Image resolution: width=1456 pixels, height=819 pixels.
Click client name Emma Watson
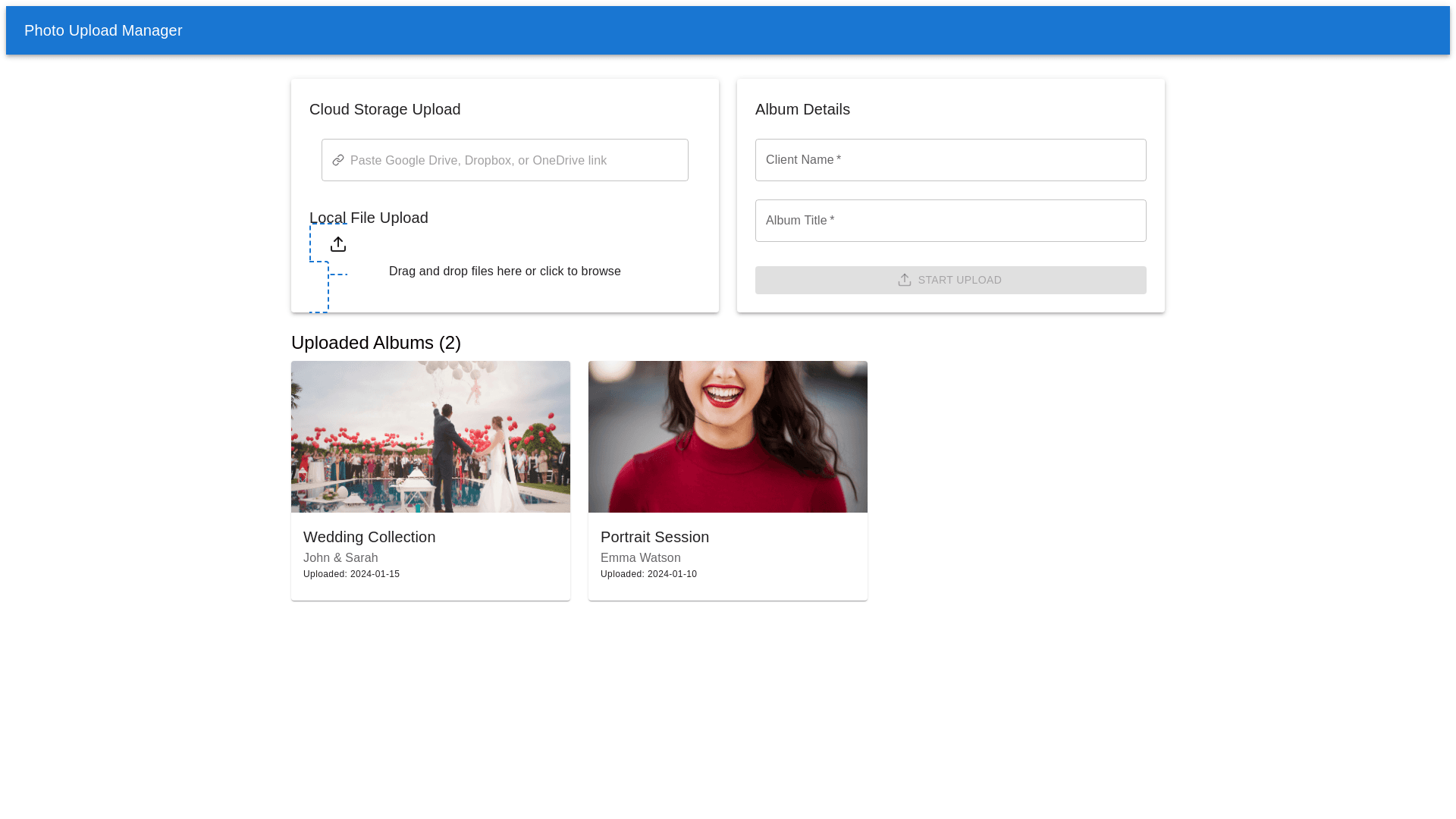point(641,558)
